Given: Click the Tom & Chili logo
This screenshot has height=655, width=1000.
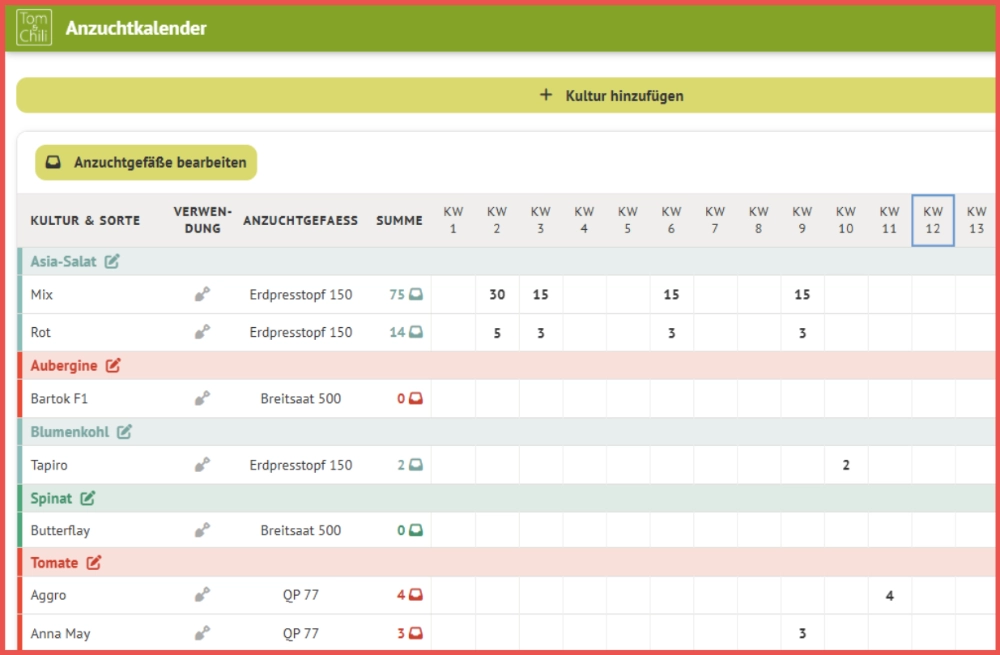Looking at the screenshot, I should click(34, 28).
